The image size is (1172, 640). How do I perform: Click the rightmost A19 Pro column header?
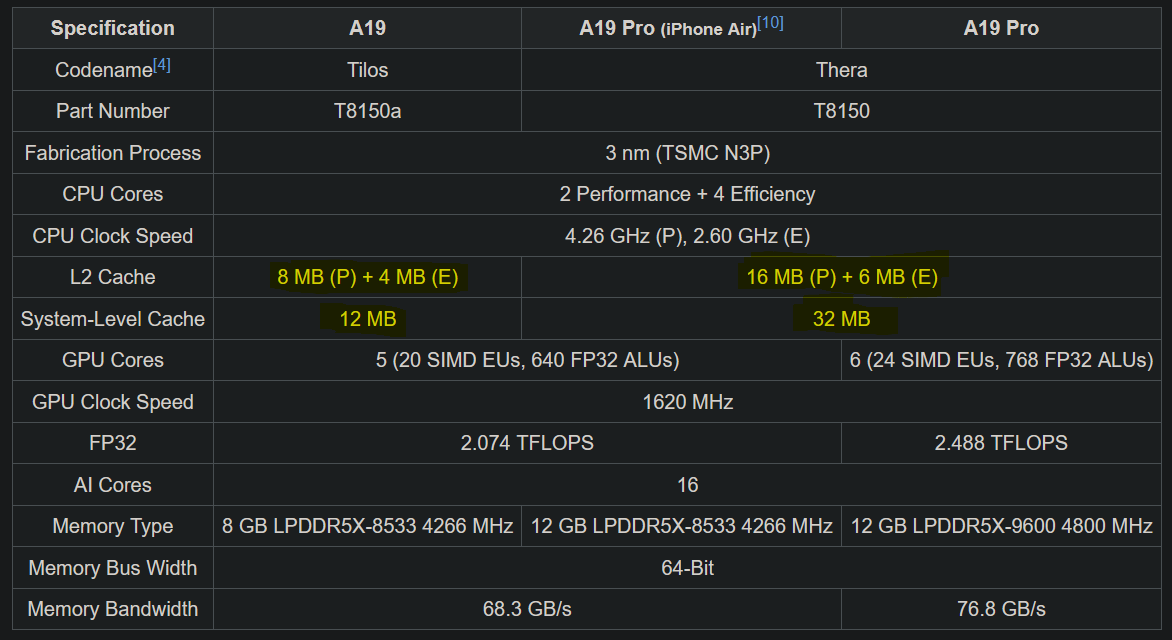pyautogui.click(x=1001, y=28)
